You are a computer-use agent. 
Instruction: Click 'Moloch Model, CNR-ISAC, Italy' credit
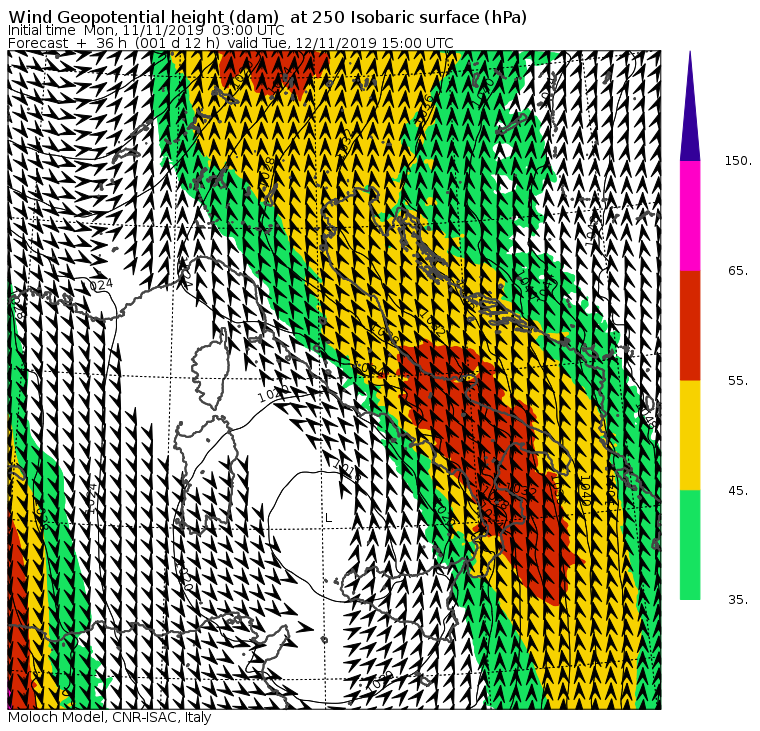(x=110, y=717)
